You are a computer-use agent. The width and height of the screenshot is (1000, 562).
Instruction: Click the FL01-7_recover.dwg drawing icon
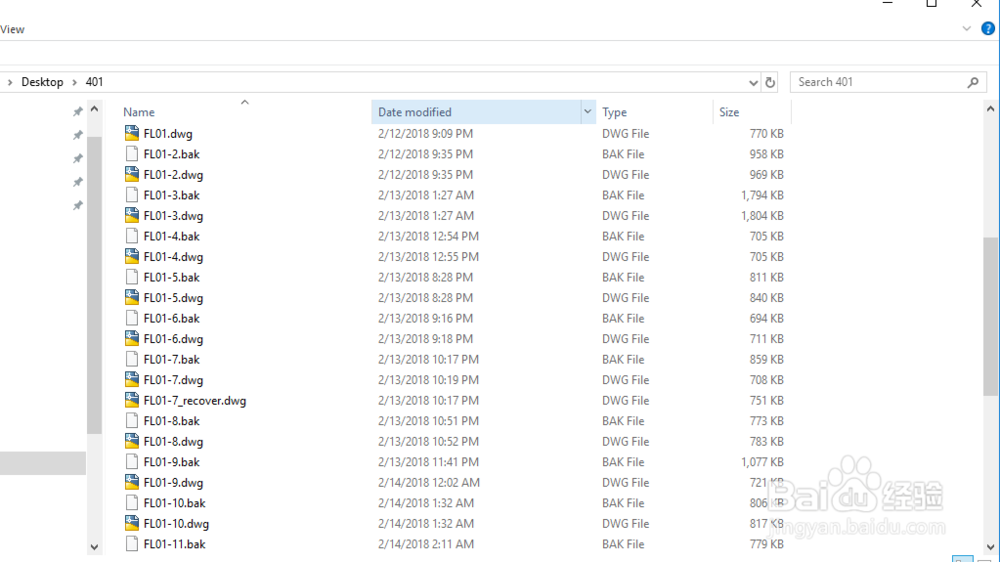[131, 400]
